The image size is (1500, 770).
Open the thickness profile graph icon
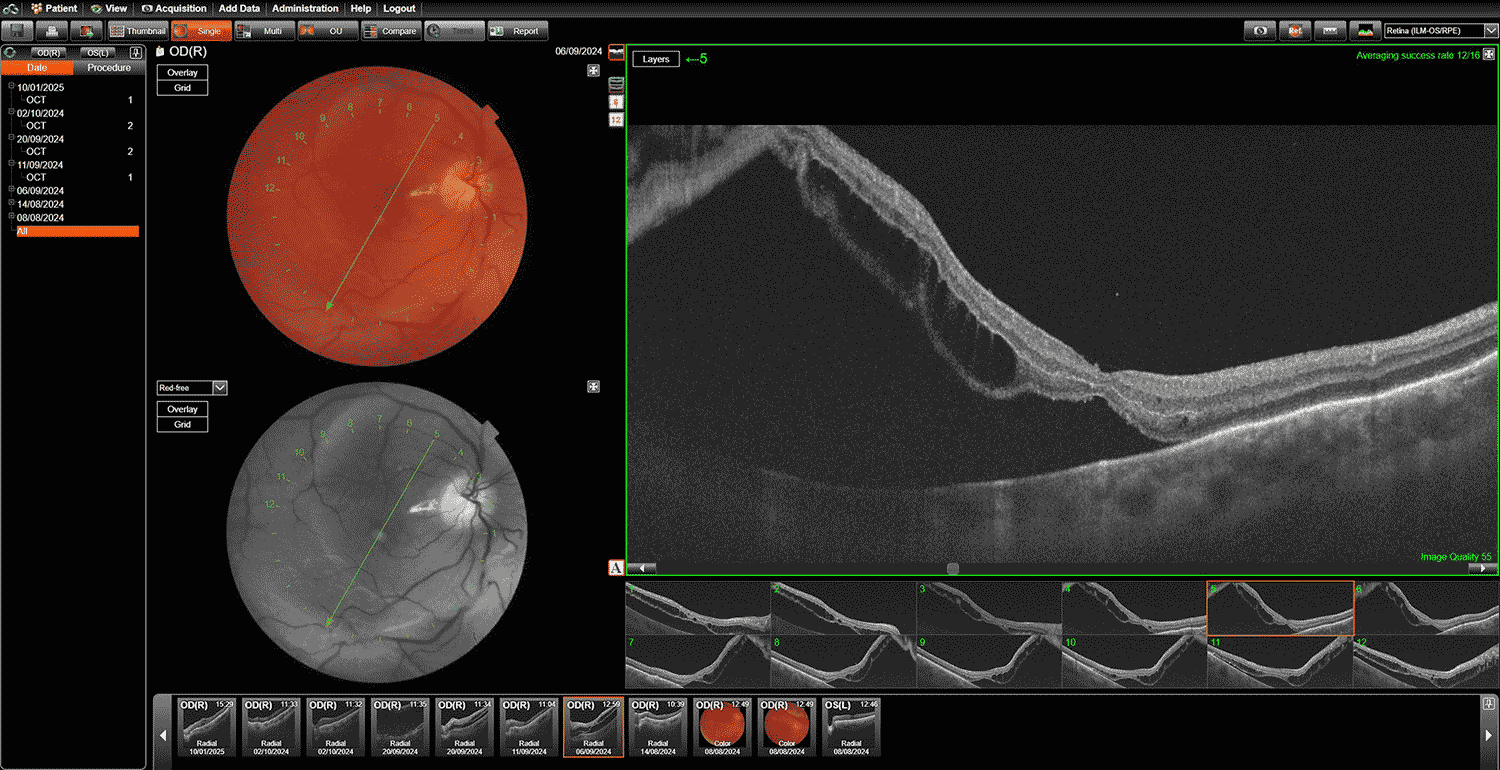point(1364,31)
